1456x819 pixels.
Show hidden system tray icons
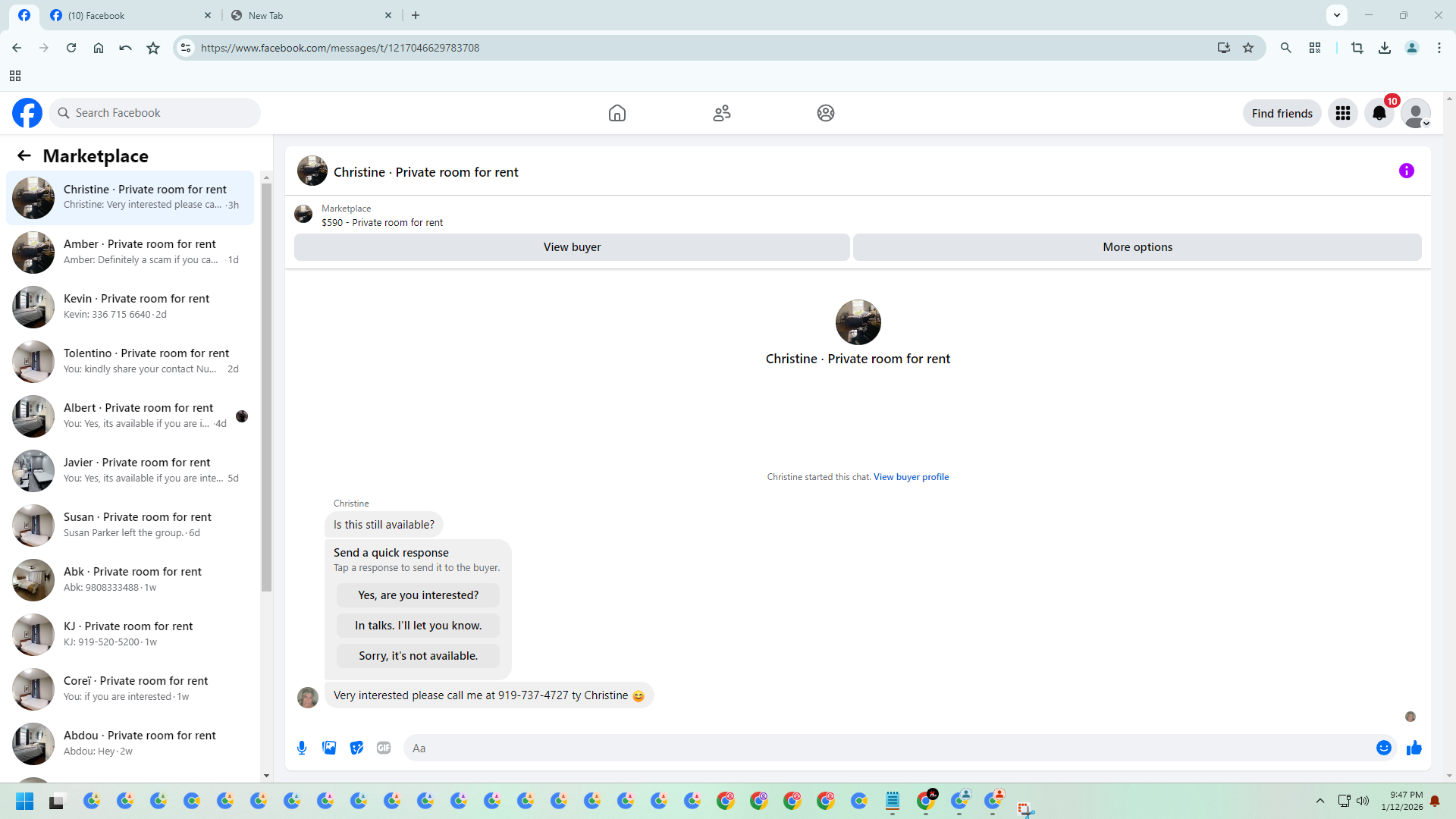tap(1319, 801)
